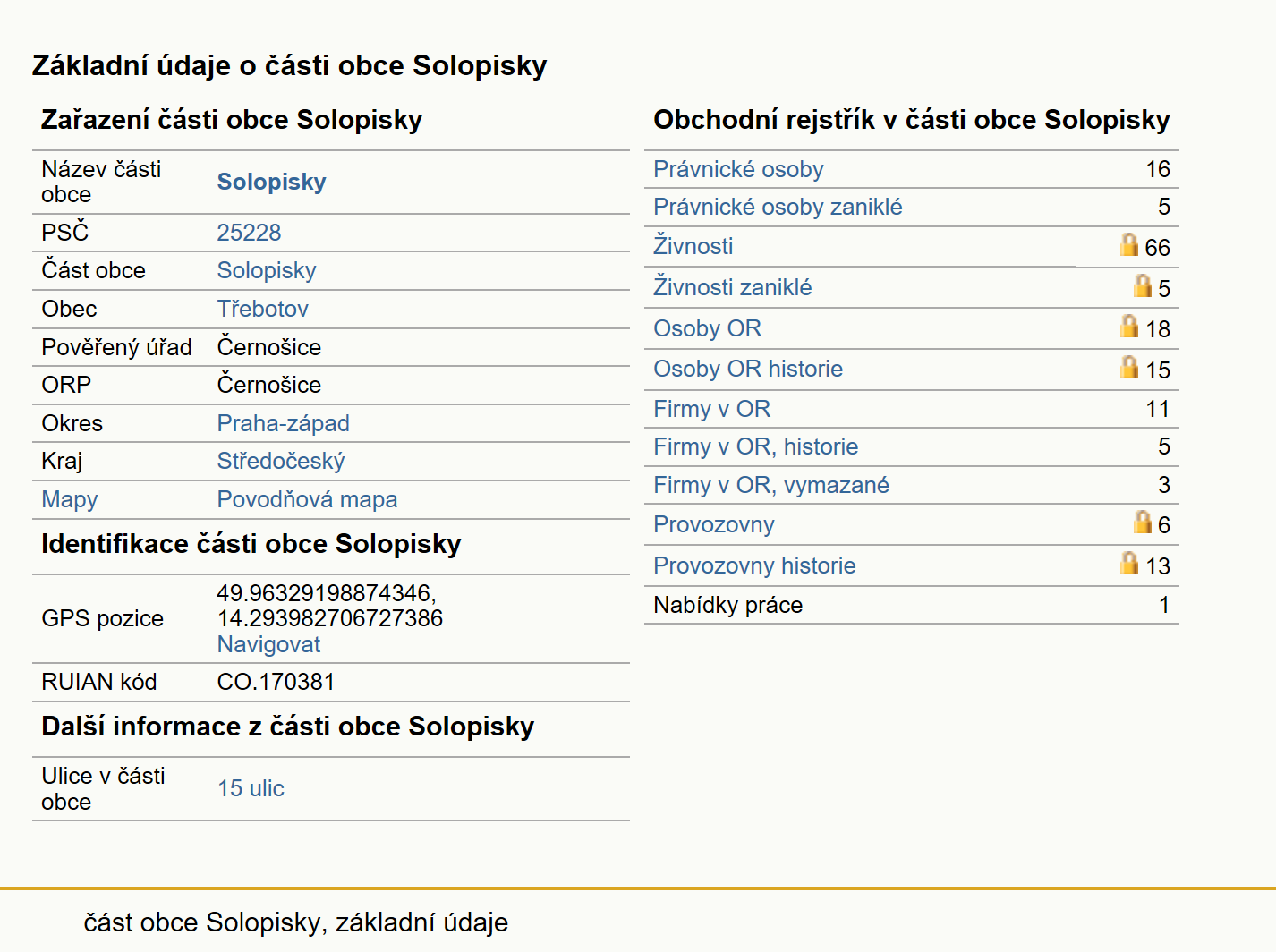The width and height of the screenshot is (1276, 952).
Task: Open the Třebotov municipality link
Action: (x=262, y=309)
